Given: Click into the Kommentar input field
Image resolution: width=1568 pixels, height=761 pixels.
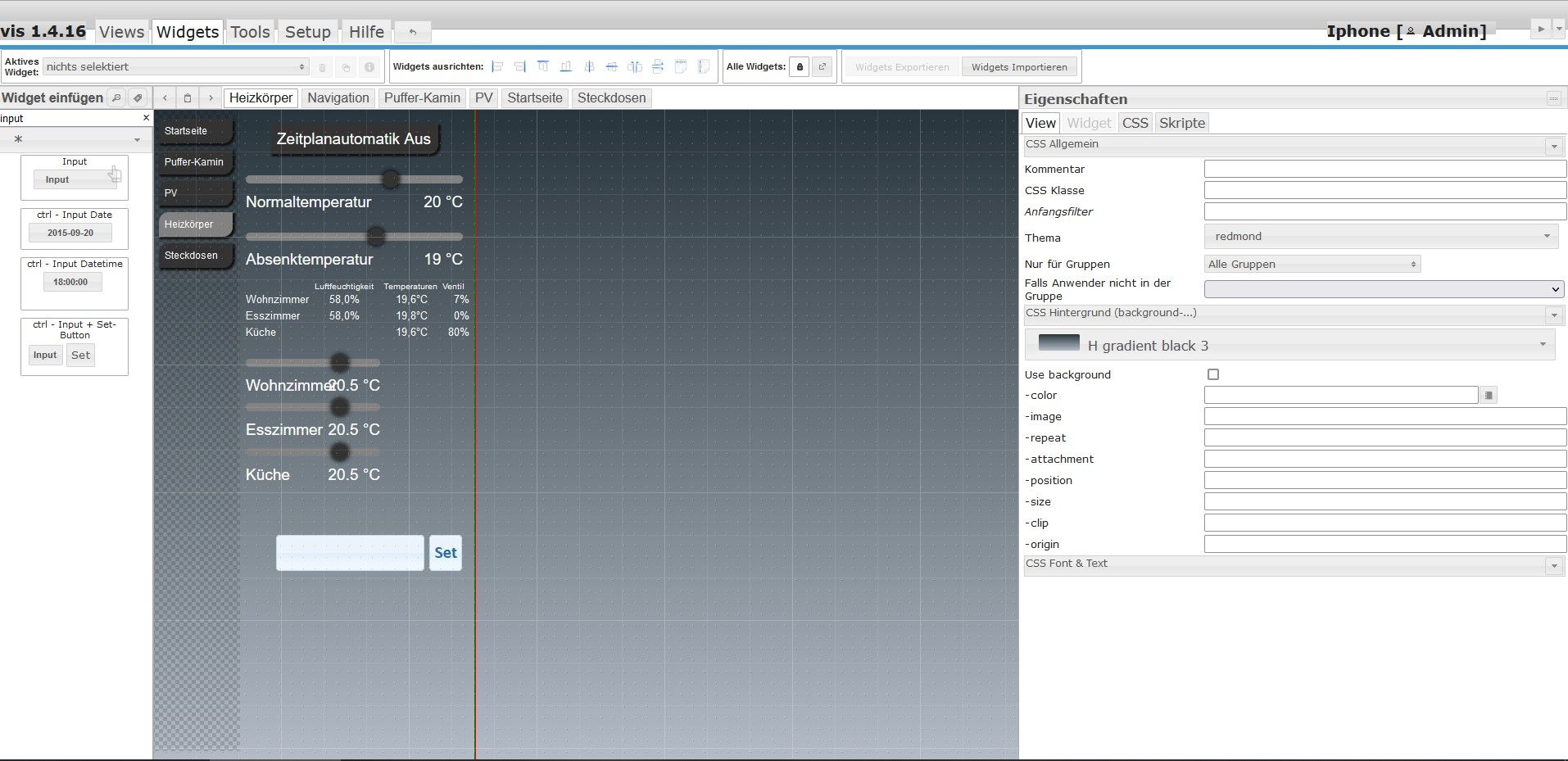Looking at the screenshot, I should point(1384,170).
